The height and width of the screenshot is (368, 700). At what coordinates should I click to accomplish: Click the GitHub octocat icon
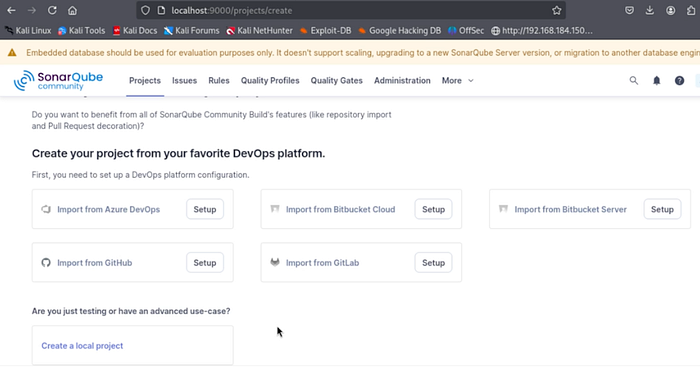coord(46,263)
